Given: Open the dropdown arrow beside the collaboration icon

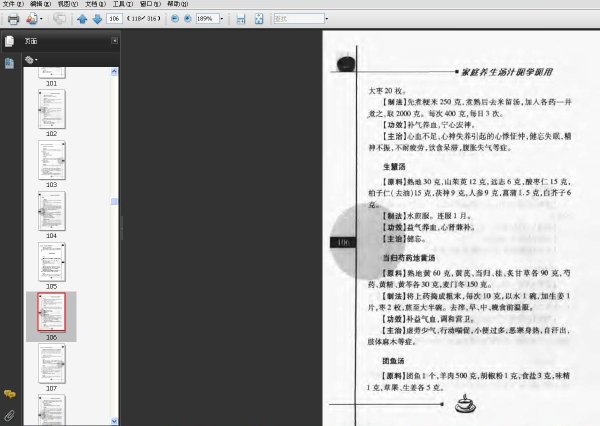Looking at the screenshot, I should click(41, 19).
